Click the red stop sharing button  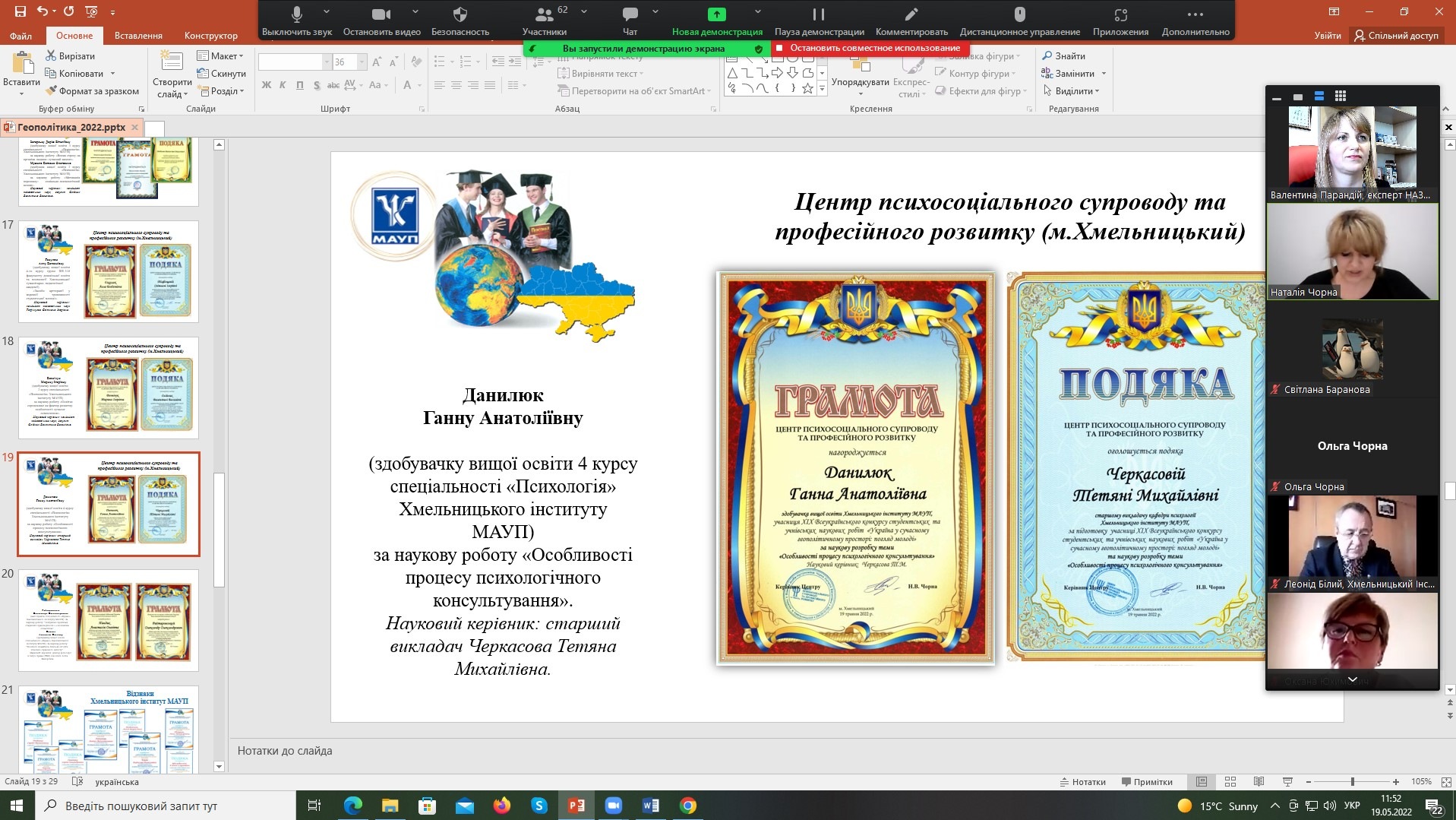point(868,48)
